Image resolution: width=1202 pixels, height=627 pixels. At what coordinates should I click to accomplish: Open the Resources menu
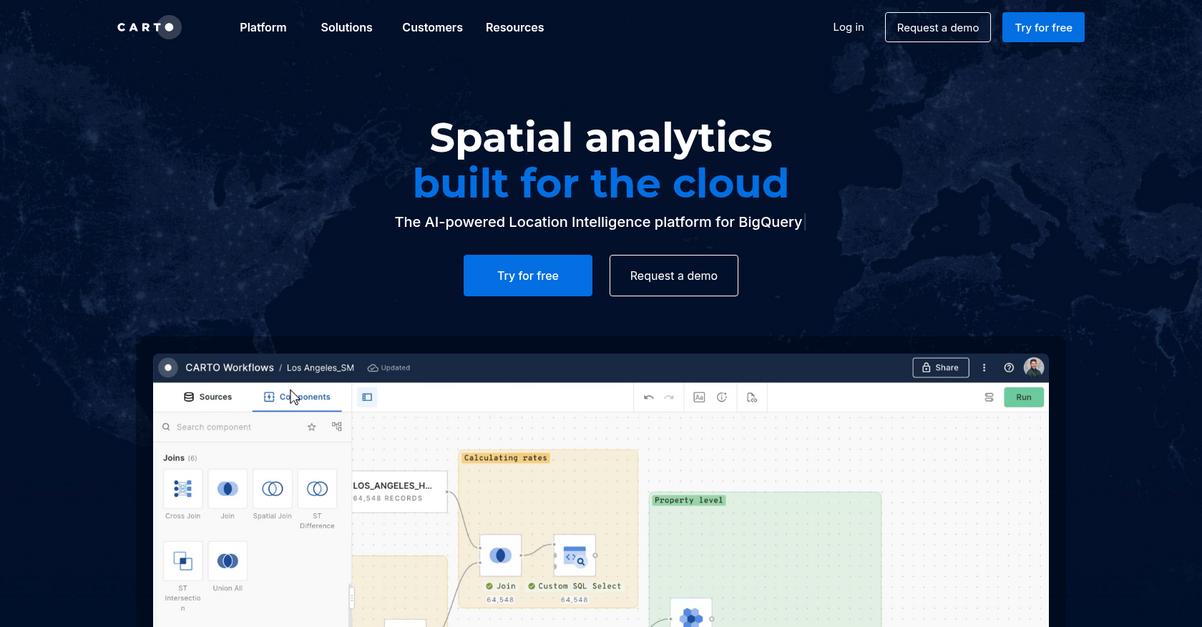click(x=514, y=27)
